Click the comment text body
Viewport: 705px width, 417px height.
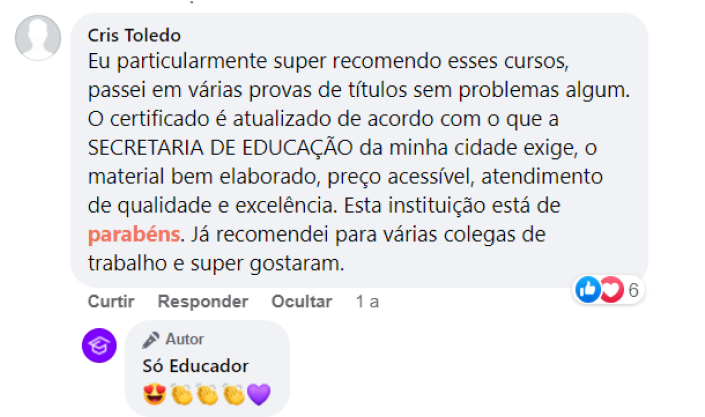coord(358,162)
